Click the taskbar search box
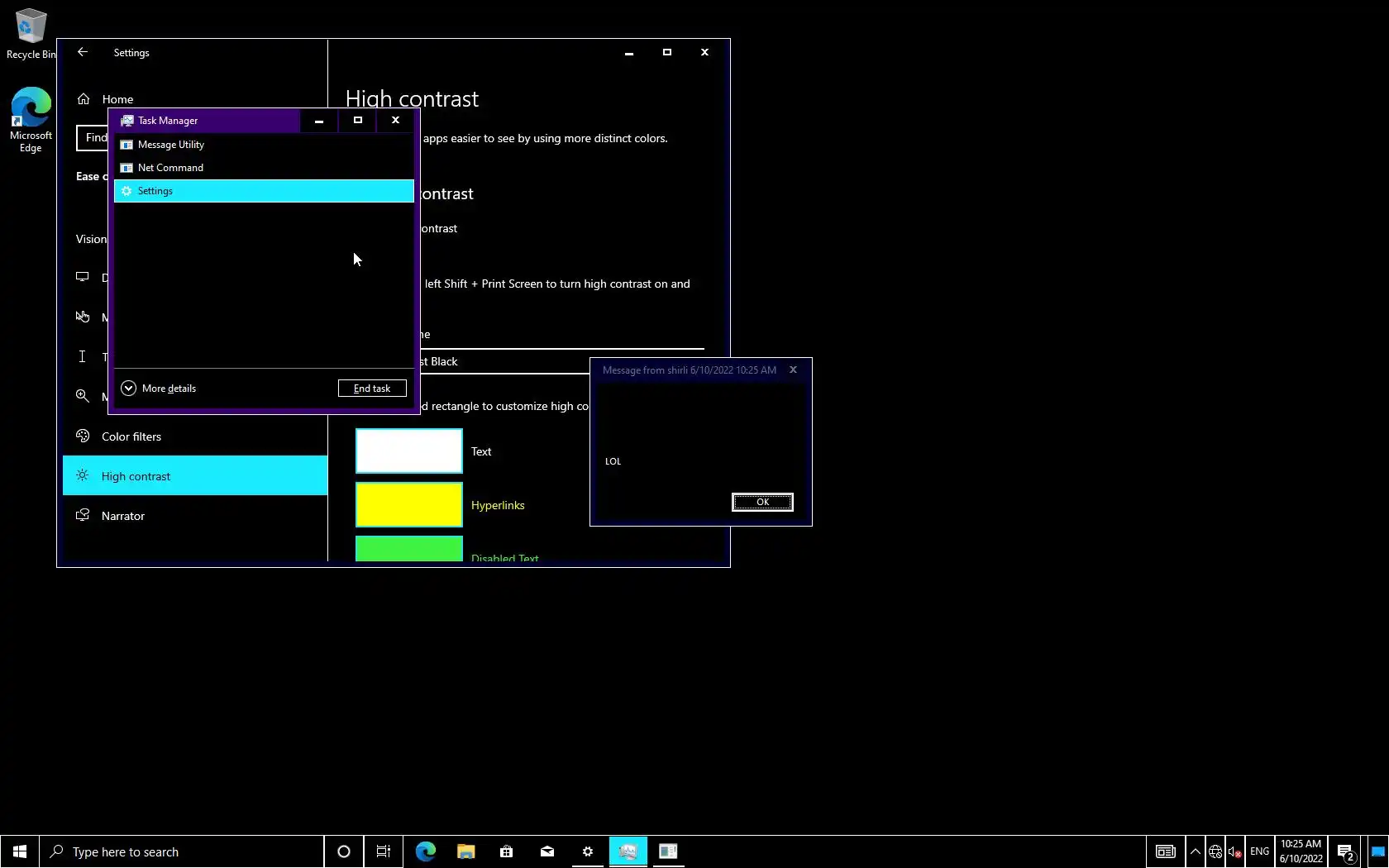 point(182,851)
